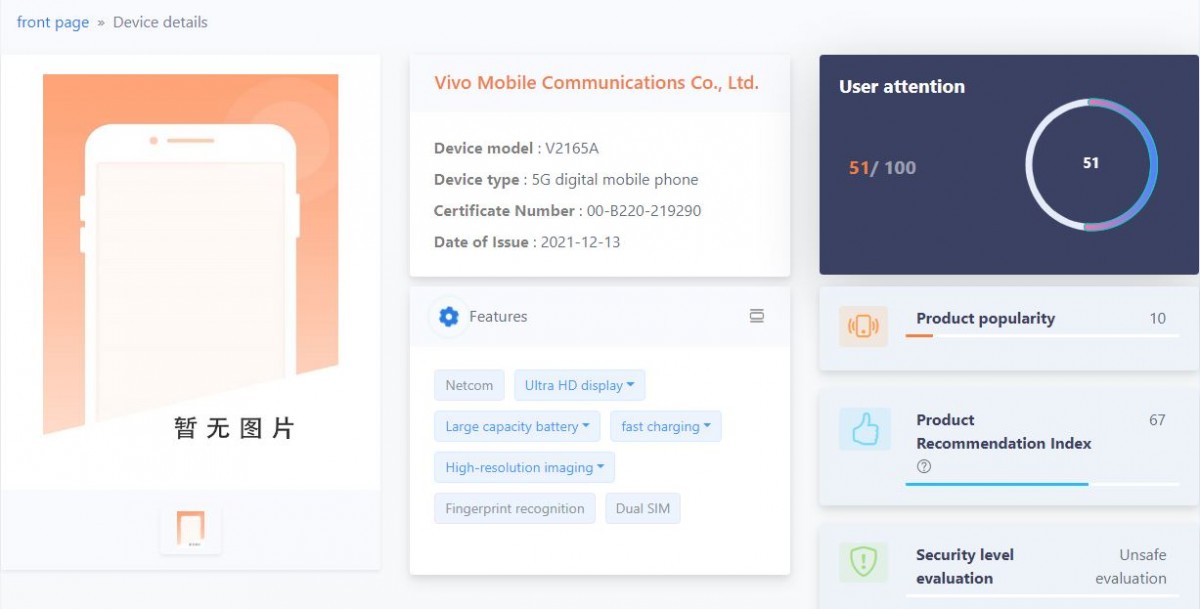
Task: Select the small device thumbnail below image
Action: pyautogui.click(x=190, y=528)
